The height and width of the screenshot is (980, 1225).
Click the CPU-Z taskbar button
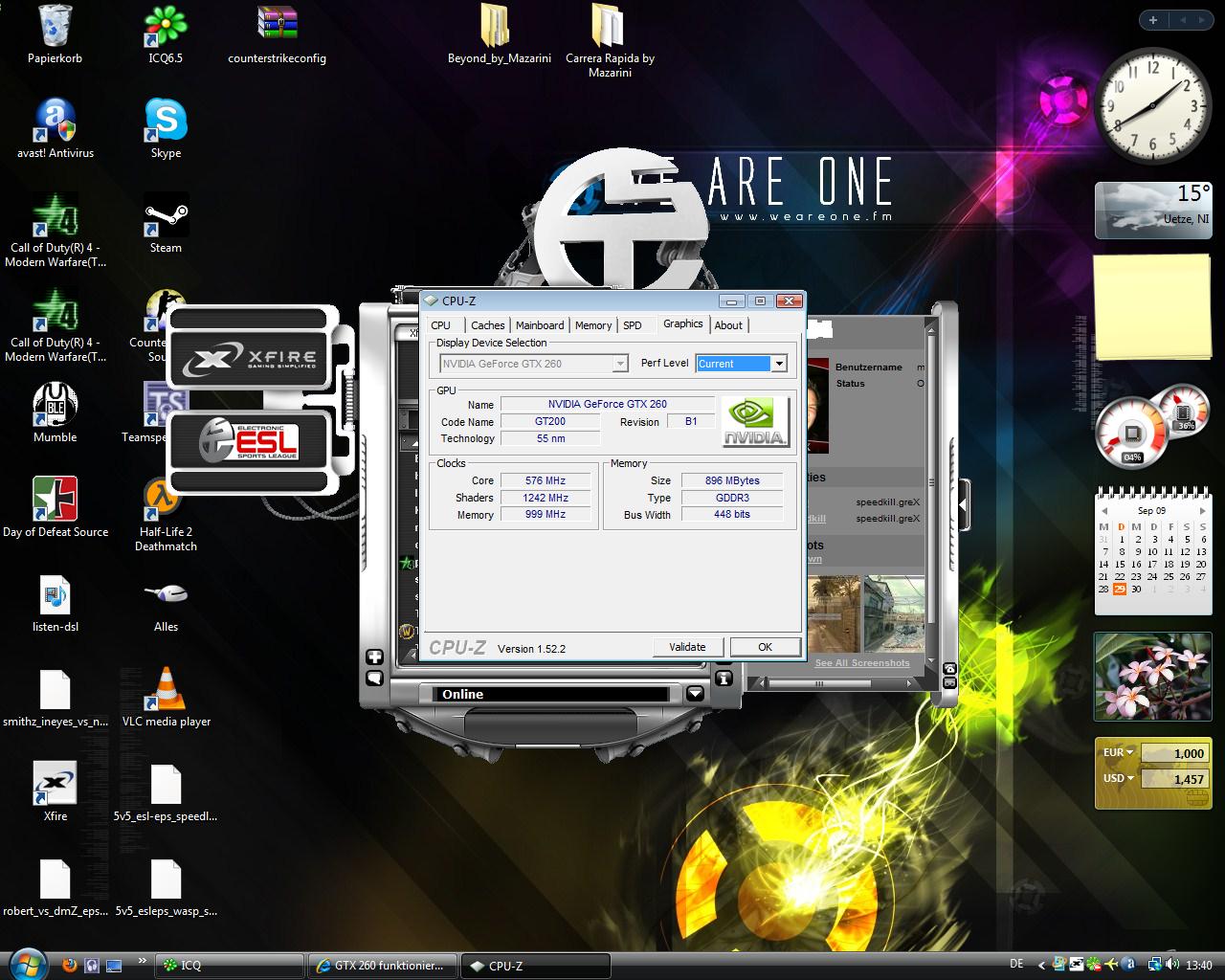(x=536, y=965)
